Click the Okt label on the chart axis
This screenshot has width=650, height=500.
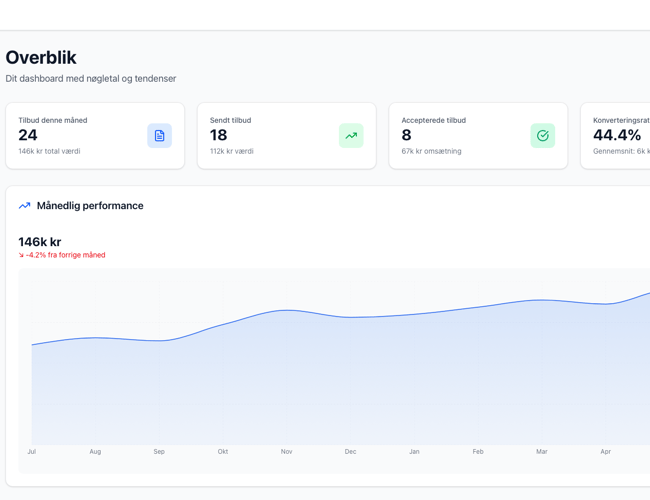[x=223, y=452]
